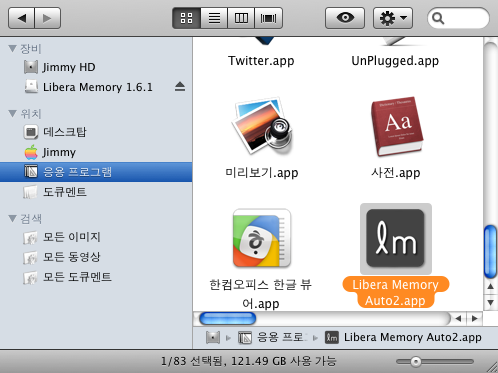Click the Libera Memory Auto2.app orange label

pyautogui.click(x=396, y=292)
